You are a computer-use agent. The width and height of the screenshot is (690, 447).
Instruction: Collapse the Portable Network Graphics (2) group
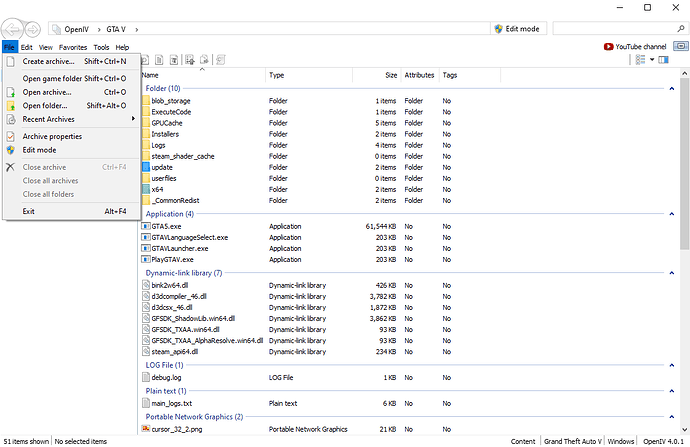point(672,417)
